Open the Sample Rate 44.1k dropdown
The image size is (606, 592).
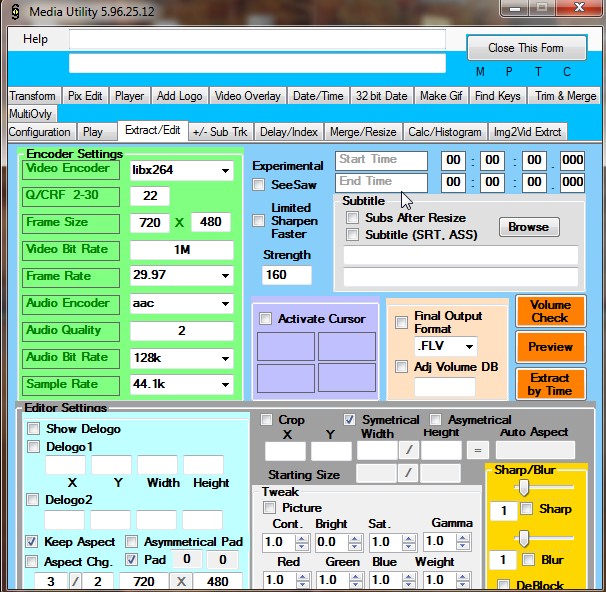tap(225, 384)
